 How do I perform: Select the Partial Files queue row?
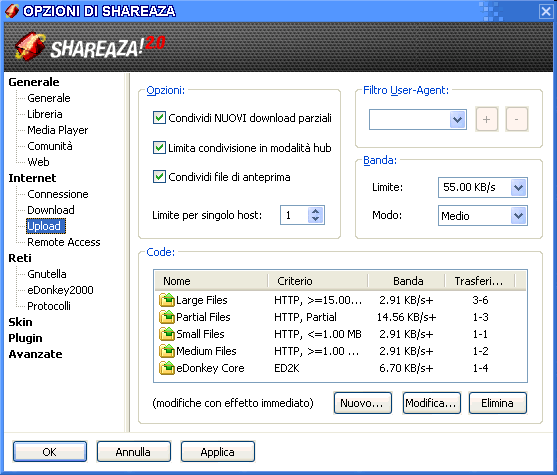click(340, 317)
